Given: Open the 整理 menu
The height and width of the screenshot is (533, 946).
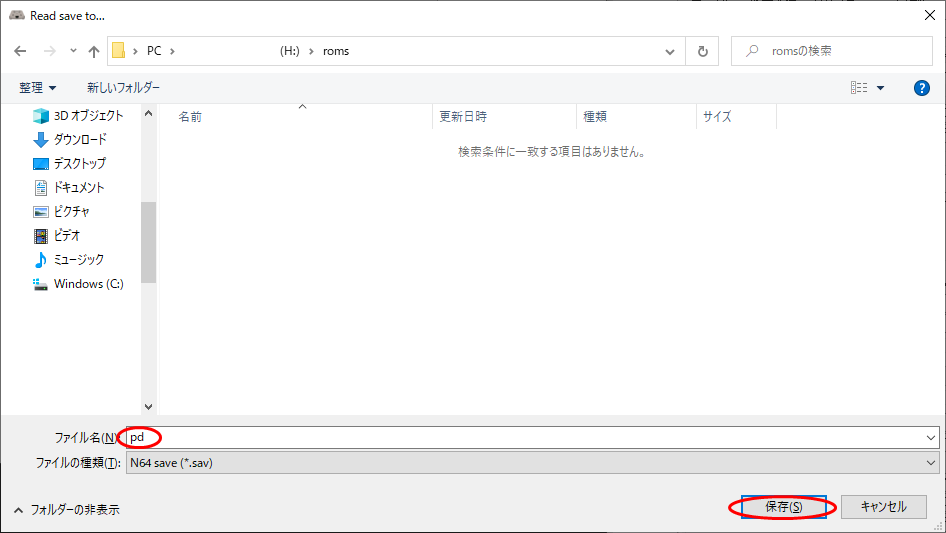Looking at the screenshot, I should click(x=37, y=88).
